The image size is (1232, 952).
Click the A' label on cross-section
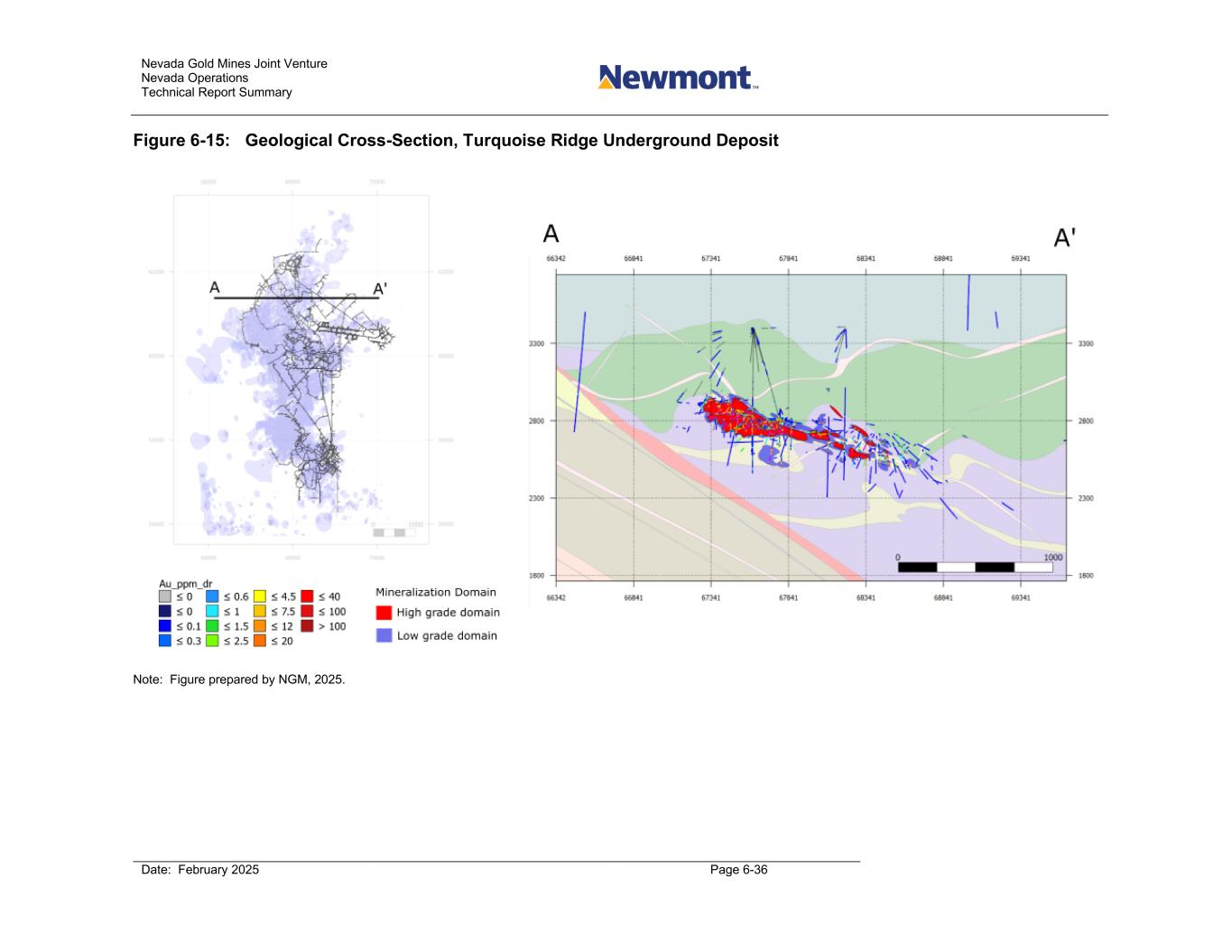click(1065, 237)
